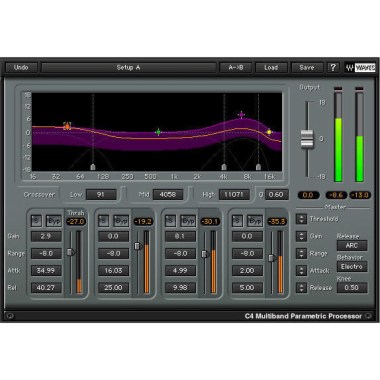Click the Waves logo icon
This screenshot has width=380, height=380.
(x=360, y=68)
